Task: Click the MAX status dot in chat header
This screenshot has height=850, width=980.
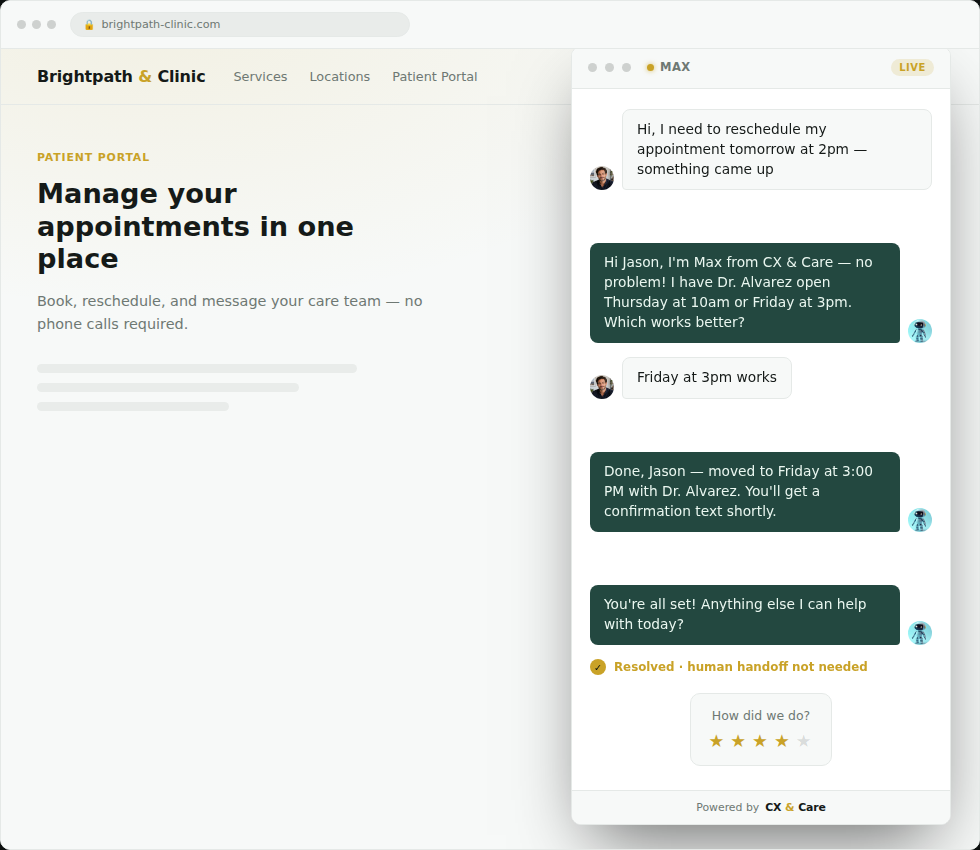Action: click(x=650, y=68)
